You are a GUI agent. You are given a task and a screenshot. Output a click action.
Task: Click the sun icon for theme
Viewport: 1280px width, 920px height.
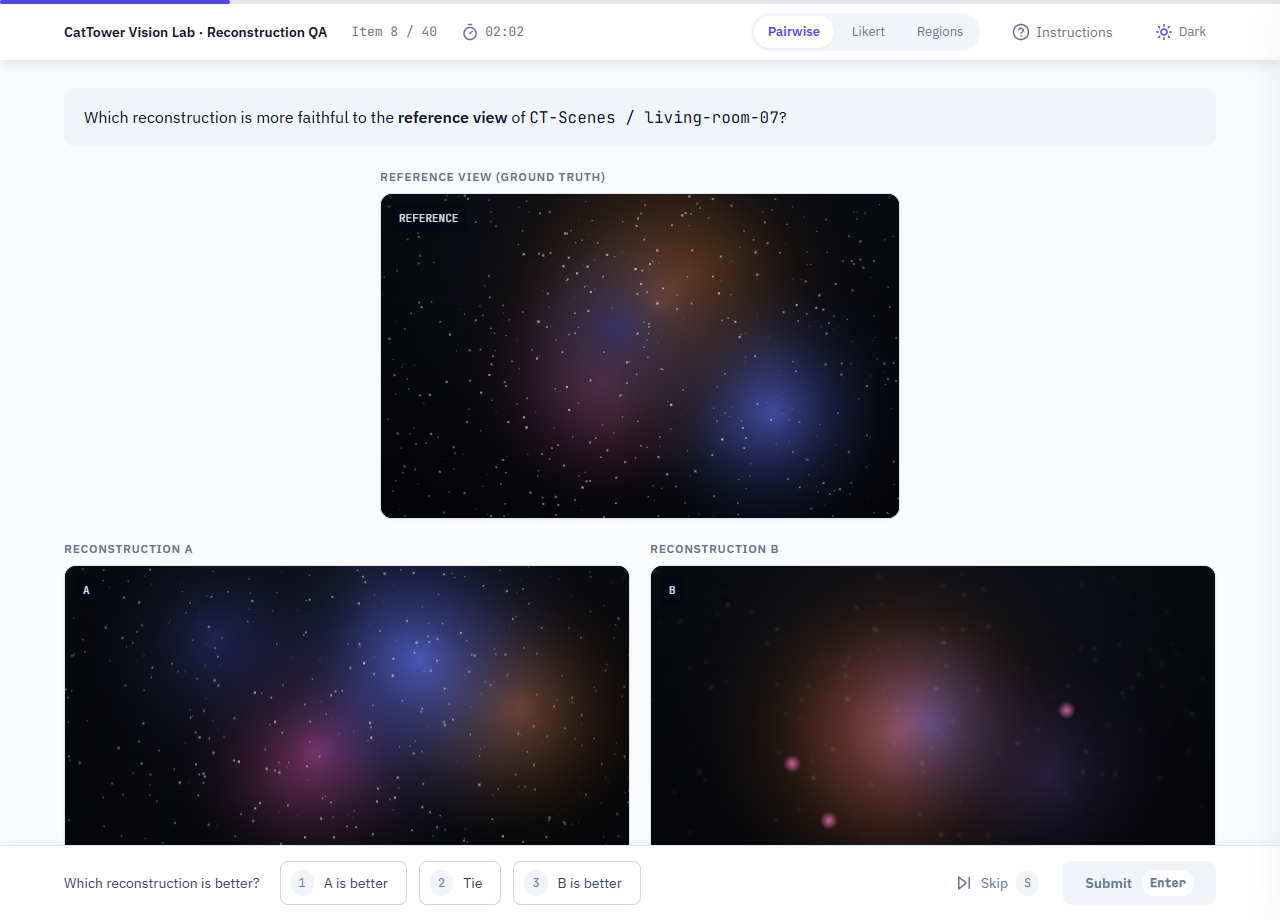[x=1164, y=32]
